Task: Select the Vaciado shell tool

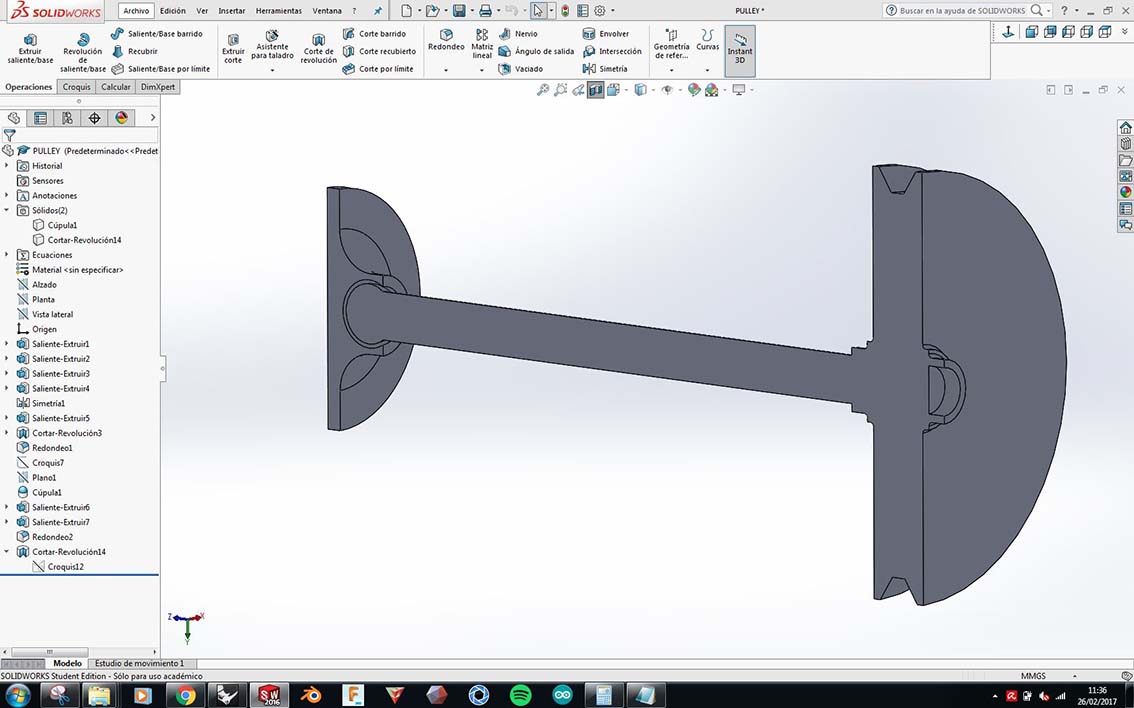Action: [x=521, y=69]
